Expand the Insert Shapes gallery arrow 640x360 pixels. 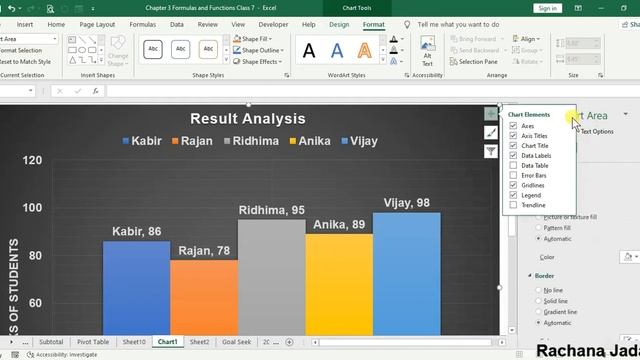coord(101,60)
